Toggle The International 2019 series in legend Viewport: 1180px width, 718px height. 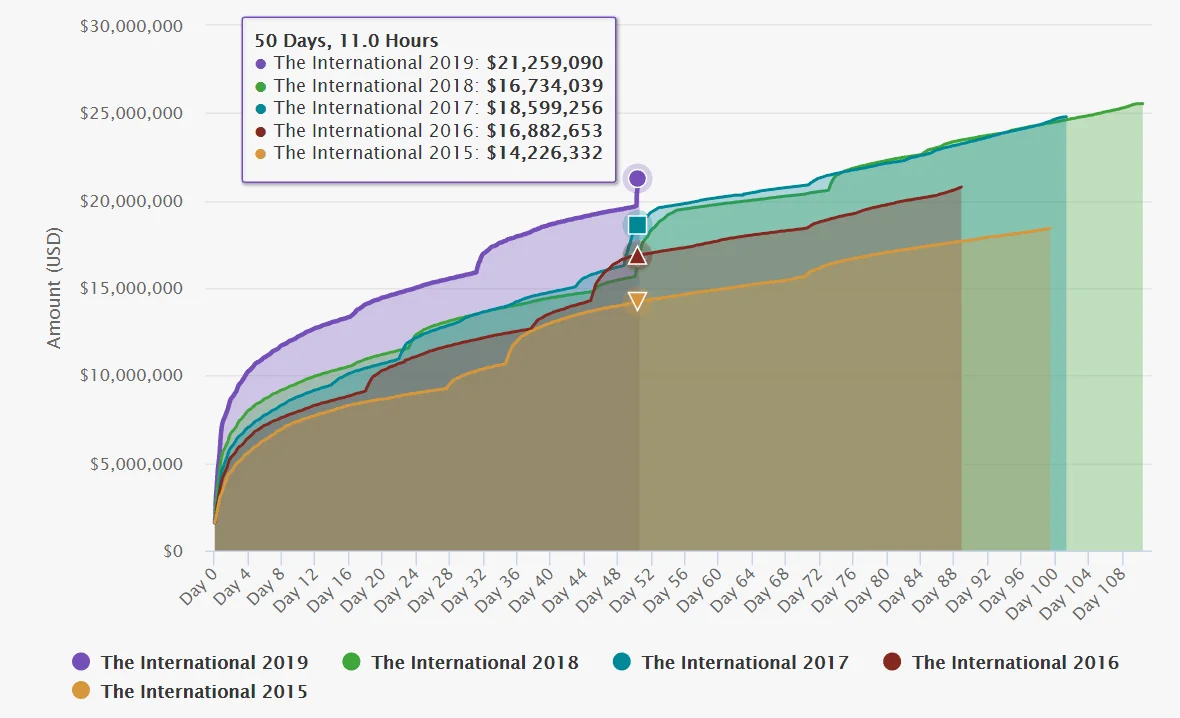pos(190,662)
